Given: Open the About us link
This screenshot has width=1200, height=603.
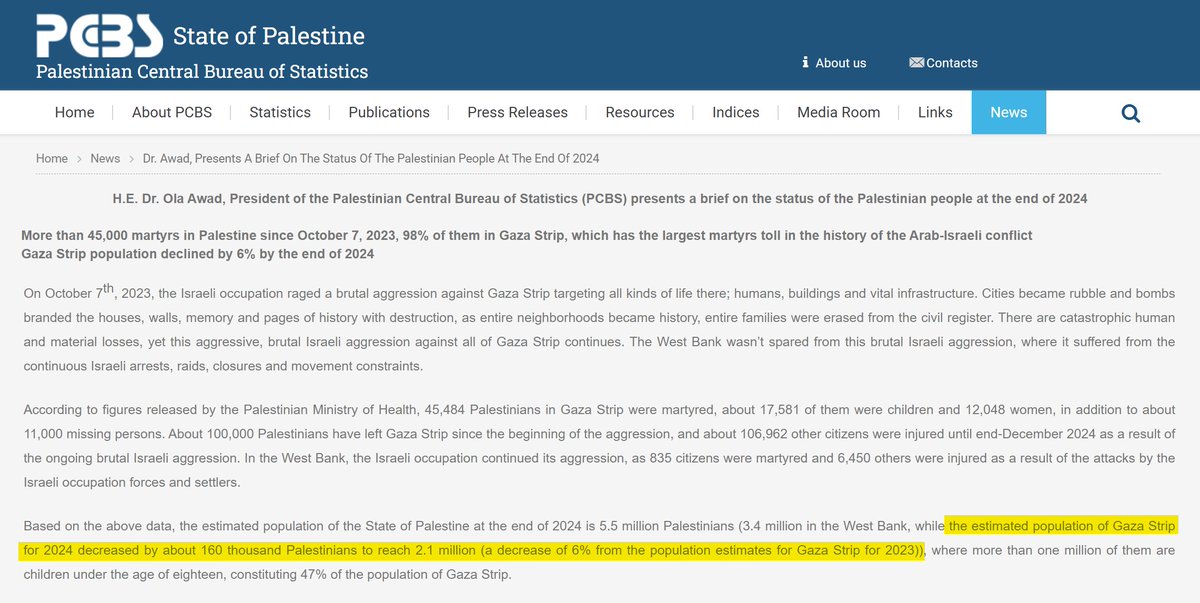Looking at the screenshot, I should [841, 62].
